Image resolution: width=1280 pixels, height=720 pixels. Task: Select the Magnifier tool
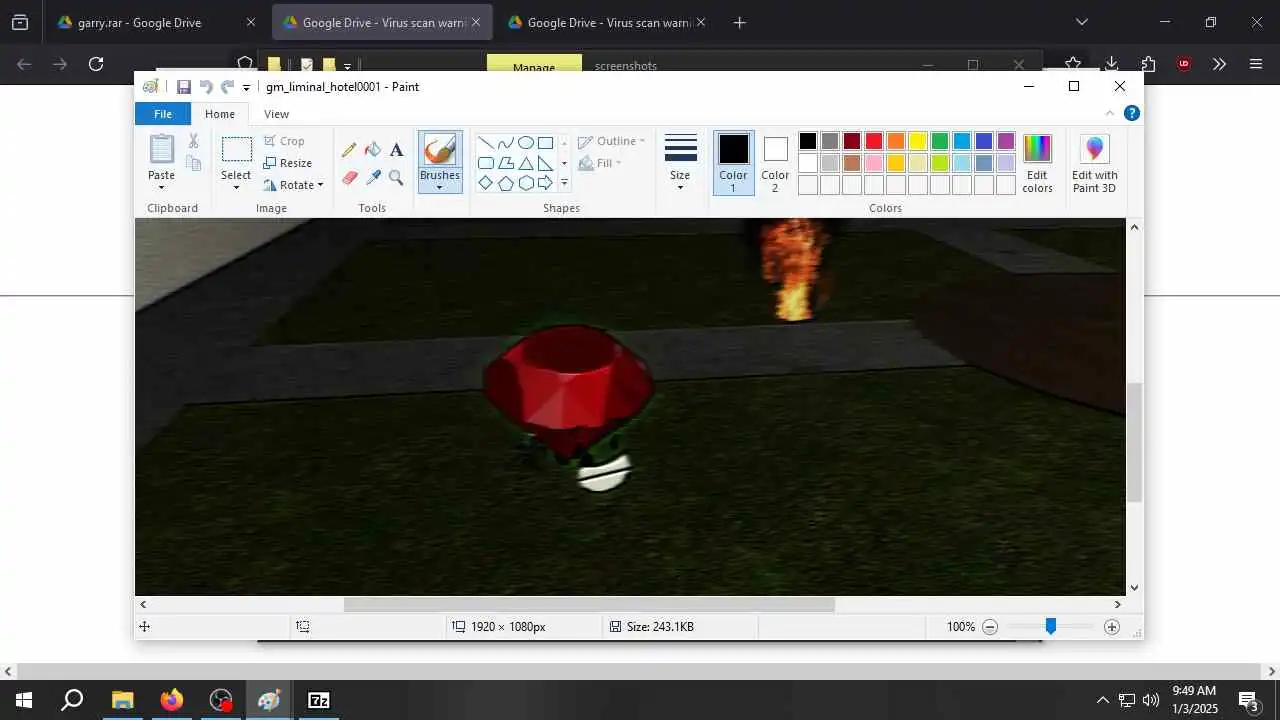(x=396, y=178)
